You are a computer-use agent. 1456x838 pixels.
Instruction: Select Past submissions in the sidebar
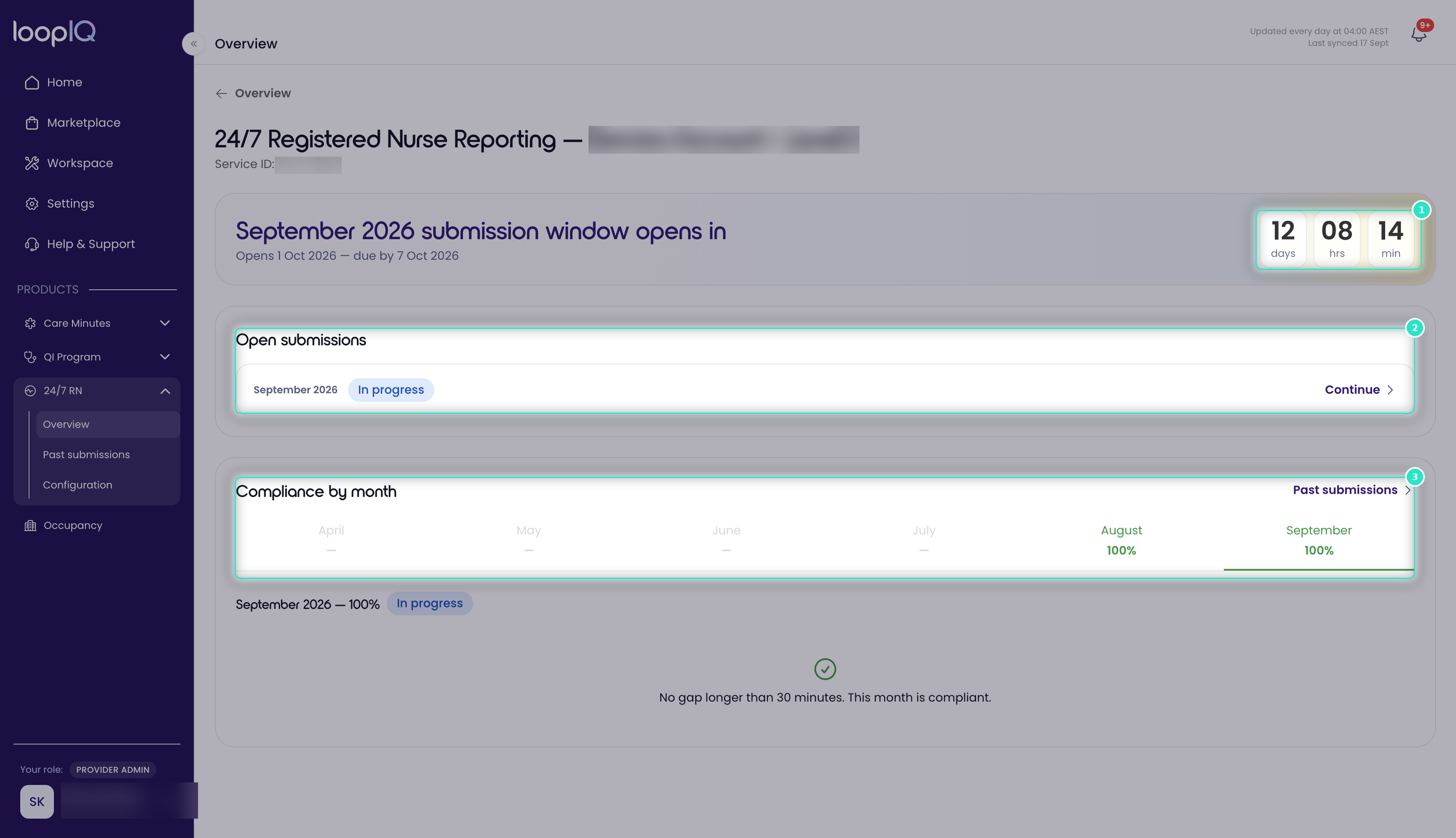108,455
